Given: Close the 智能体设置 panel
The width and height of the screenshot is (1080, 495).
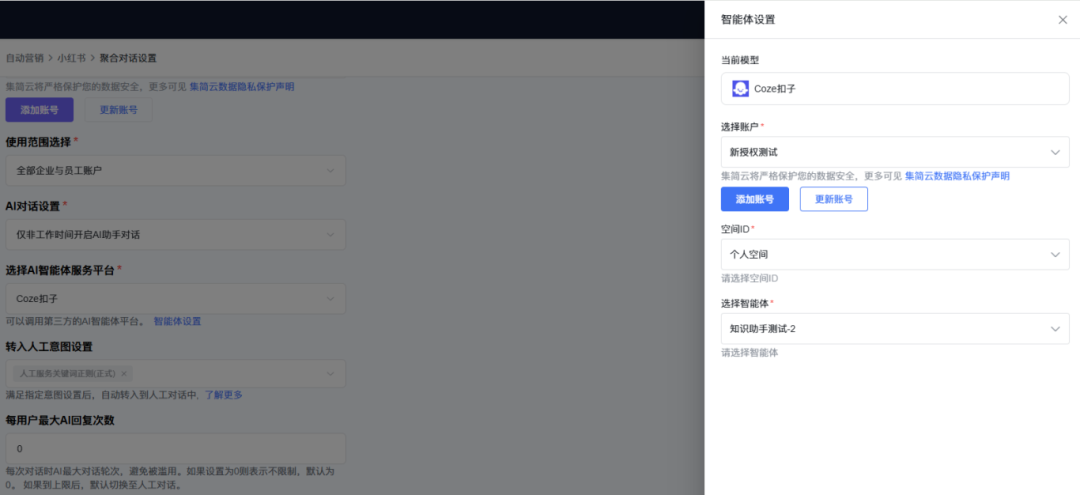Looking at the screenshot, I should [1062, 20].
